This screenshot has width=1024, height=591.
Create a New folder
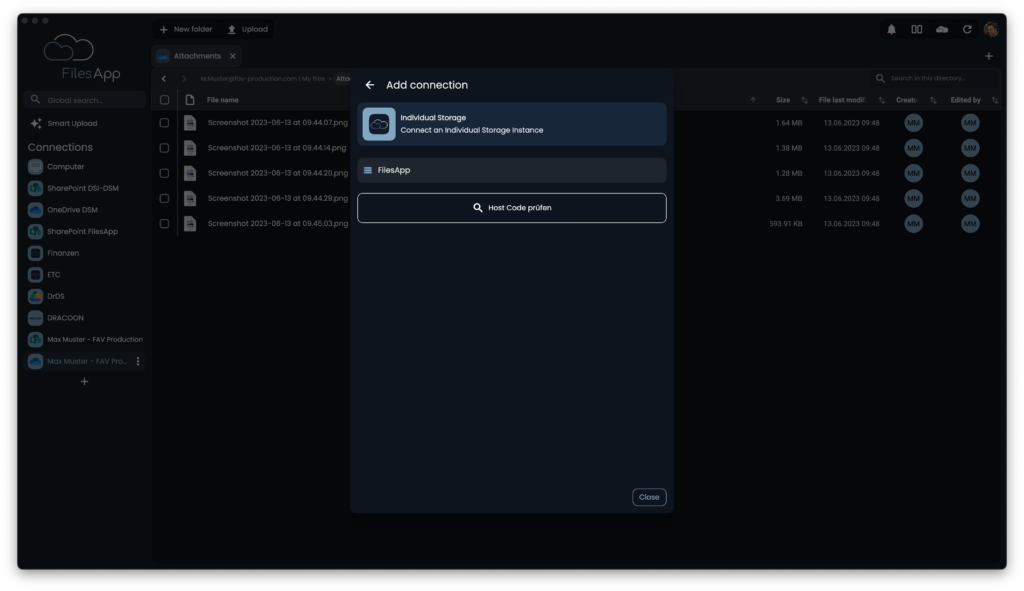[186, 29]
